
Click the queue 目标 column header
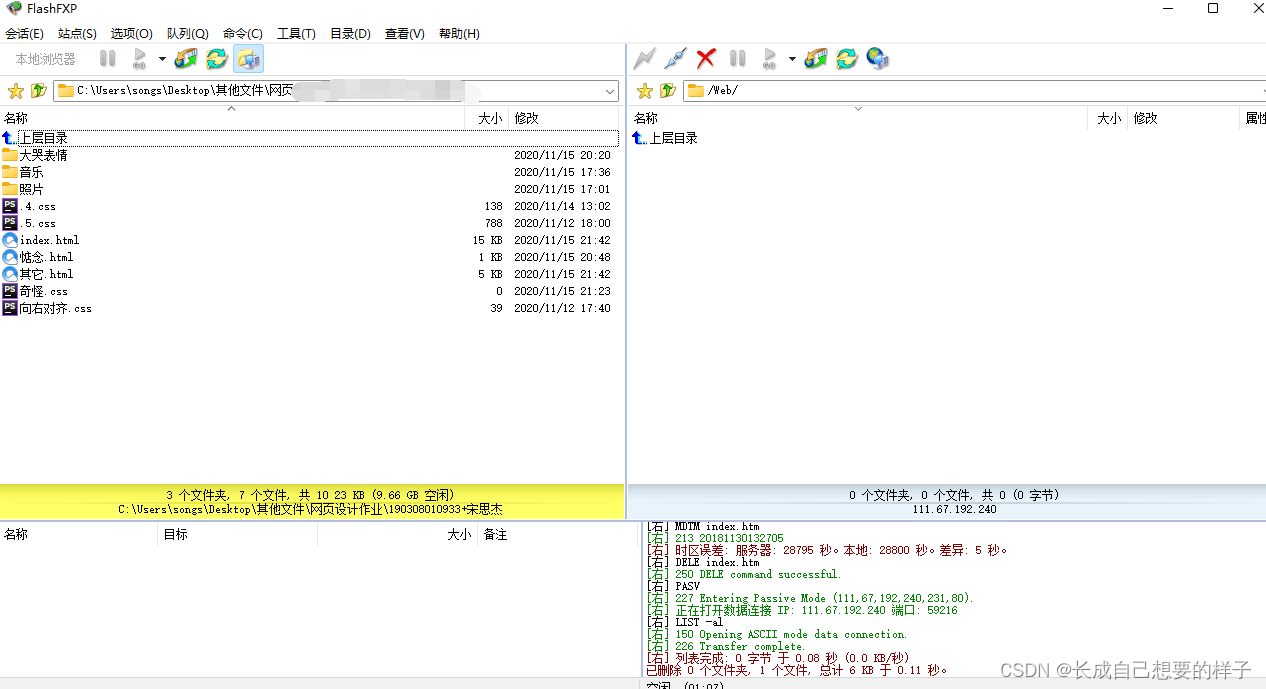coord(238,535)
